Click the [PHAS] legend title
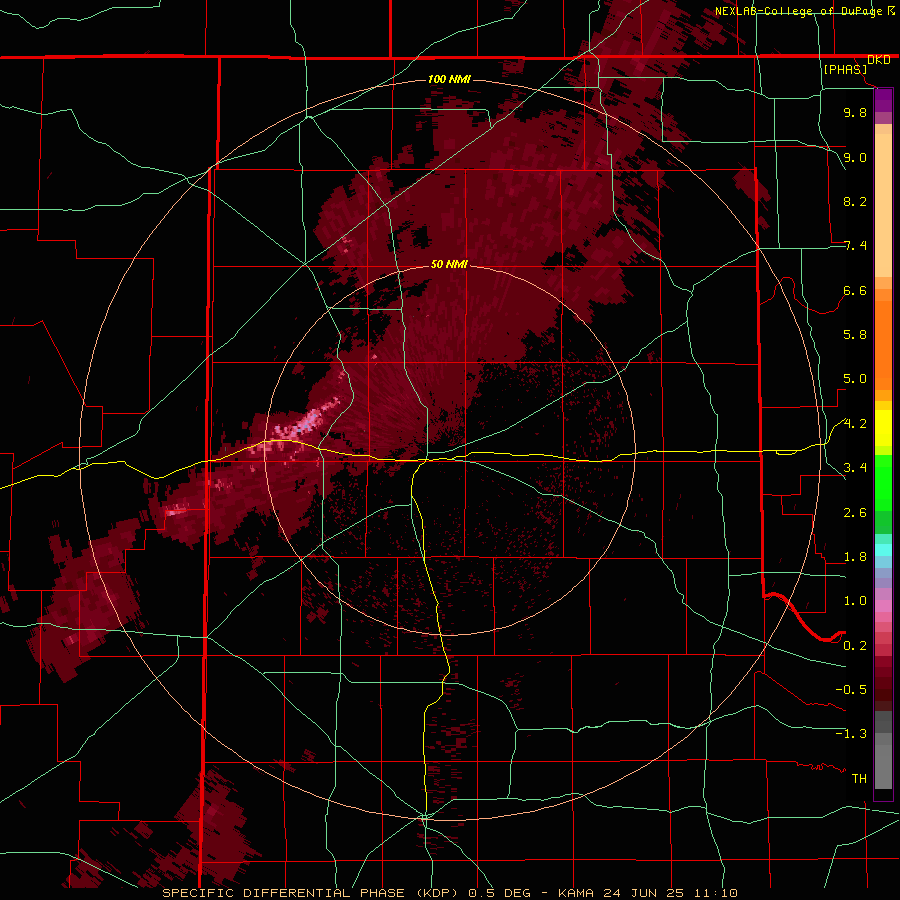The image size is (900, 900). [845, 69]
